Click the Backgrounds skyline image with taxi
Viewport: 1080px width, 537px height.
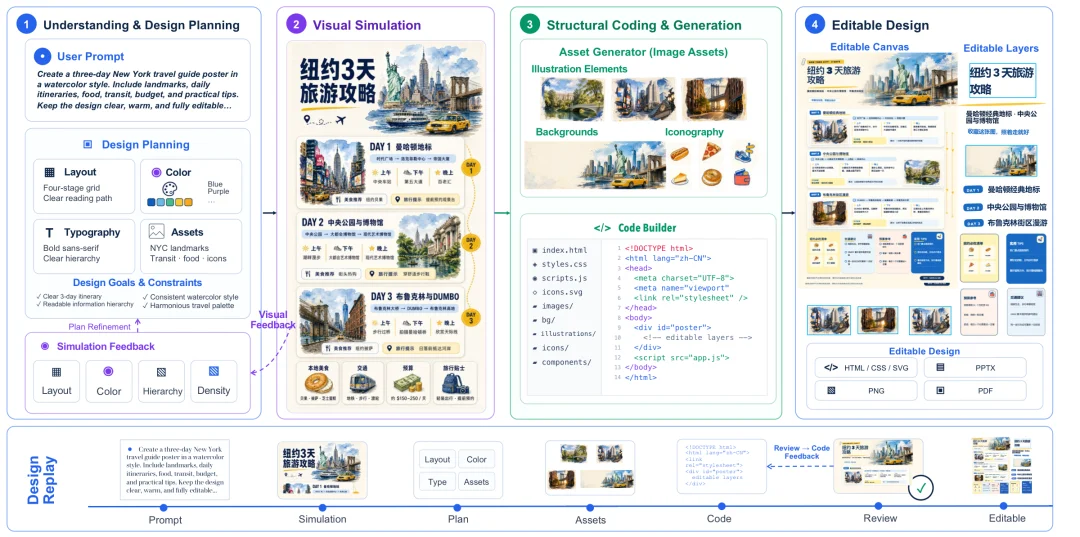(594, 165)
